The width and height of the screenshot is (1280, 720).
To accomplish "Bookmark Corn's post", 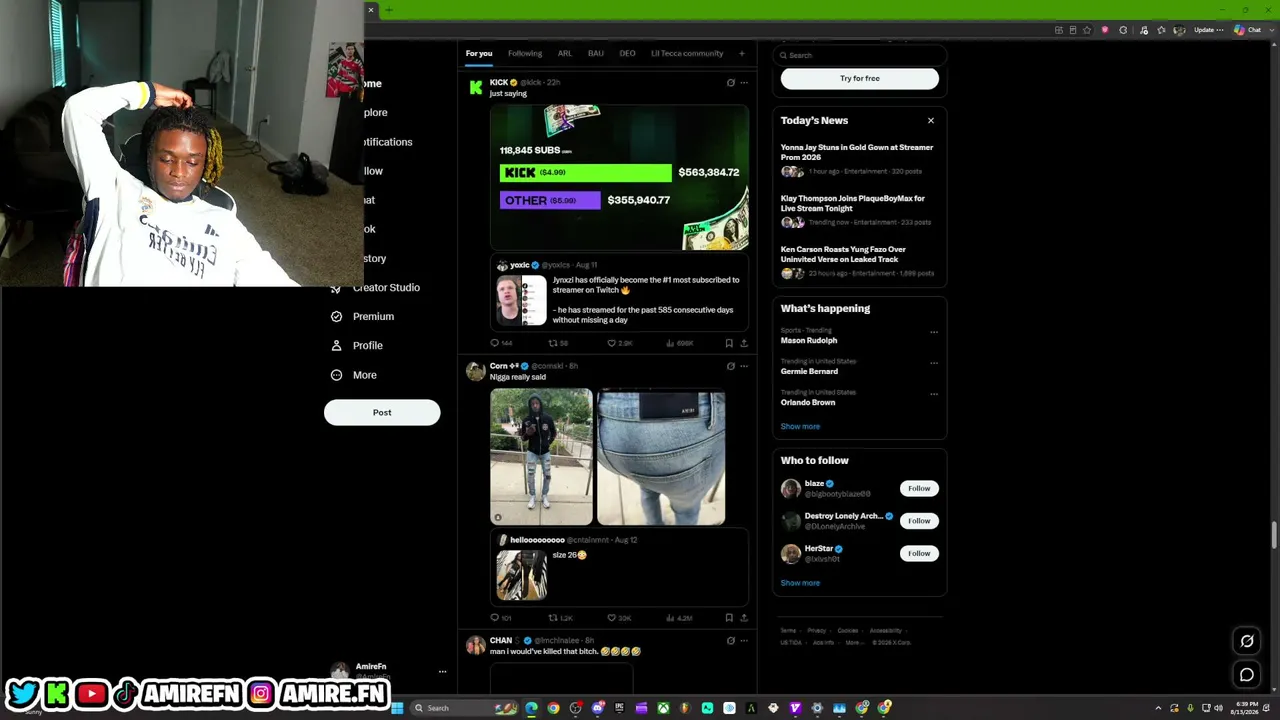I will point(729,618).
